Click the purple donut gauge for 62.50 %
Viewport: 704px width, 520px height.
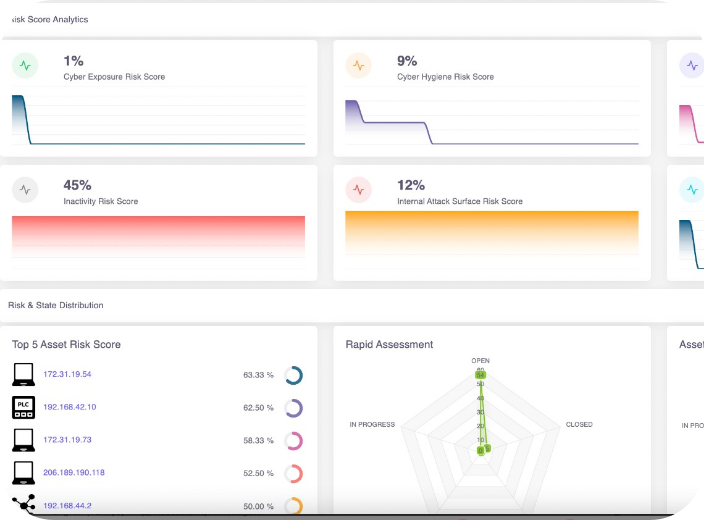[x=294, y=408]
